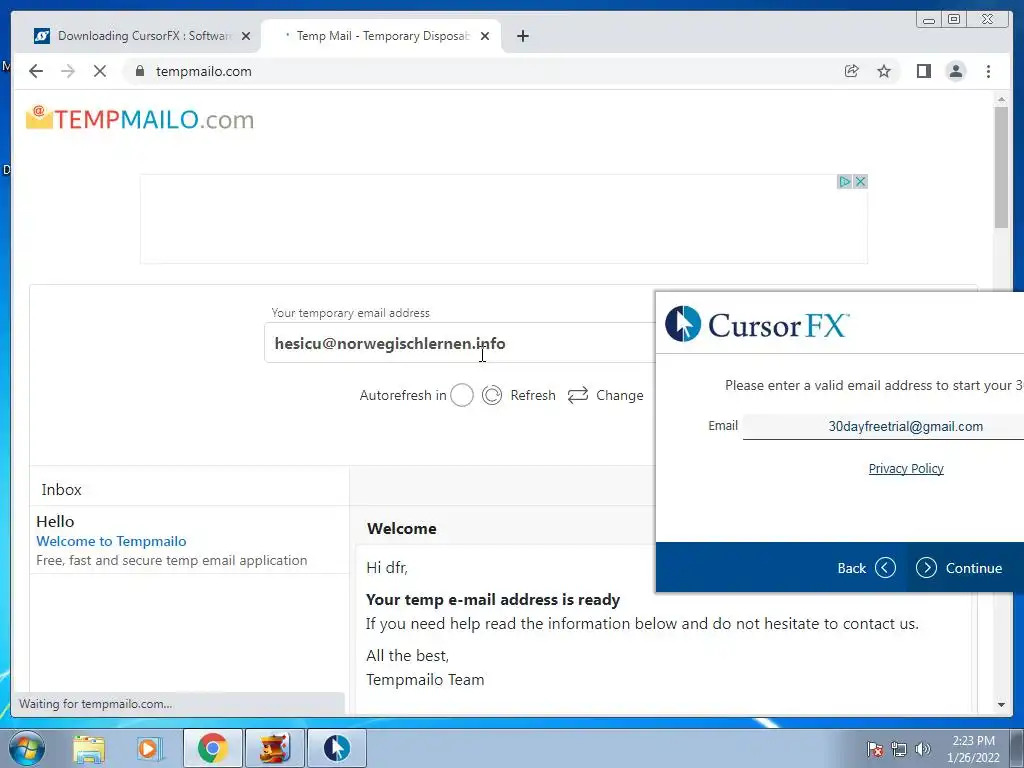This screenshot has height=768, width=1024.
Task: Click the Change arrows icon
Action: pyautogui.click(x=578, y=395)
